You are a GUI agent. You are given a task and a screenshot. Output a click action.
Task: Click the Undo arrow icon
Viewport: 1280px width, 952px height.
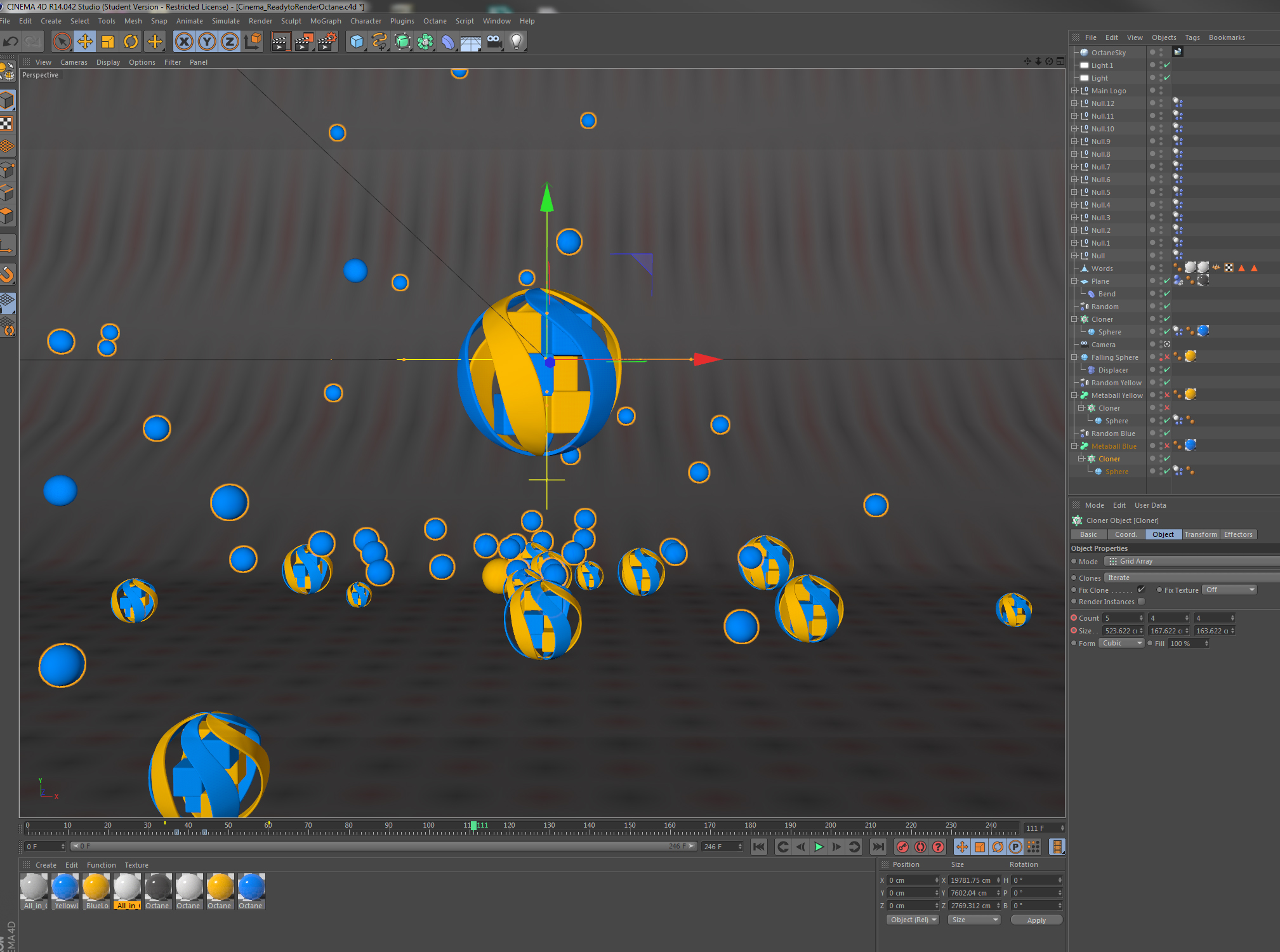(x=11, y=42)
